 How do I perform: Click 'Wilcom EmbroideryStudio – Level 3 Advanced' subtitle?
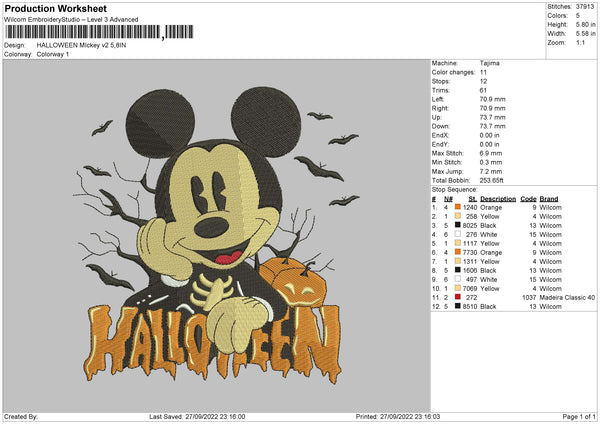click(x=71, y=20)
